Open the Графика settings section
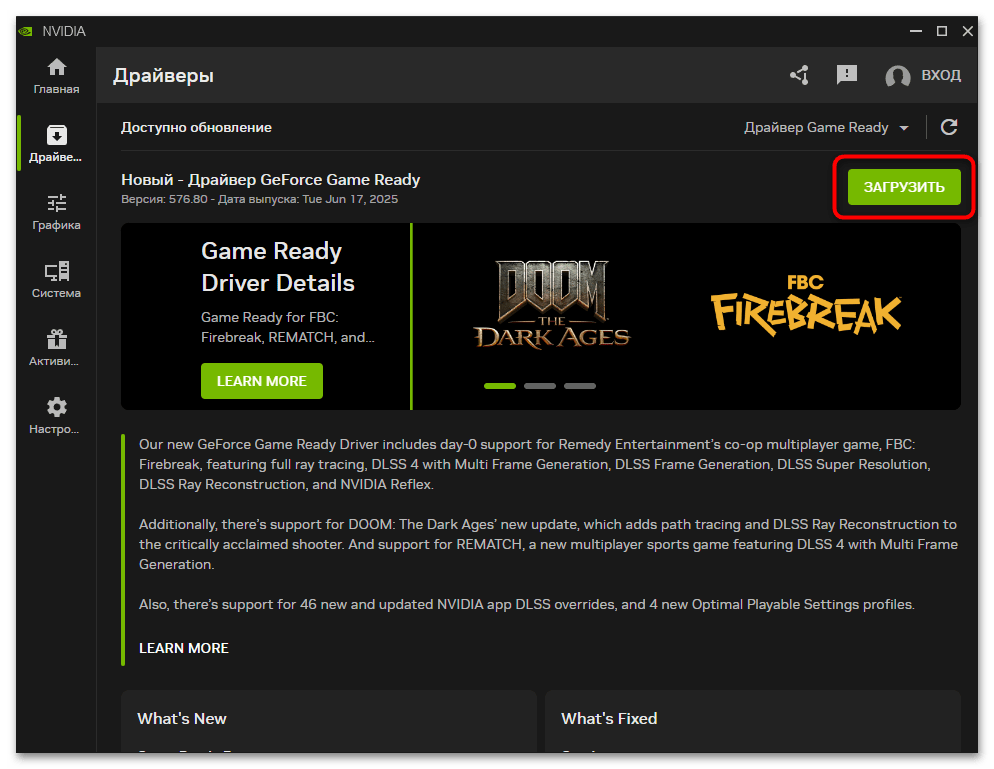 click(x=56, y=212)
